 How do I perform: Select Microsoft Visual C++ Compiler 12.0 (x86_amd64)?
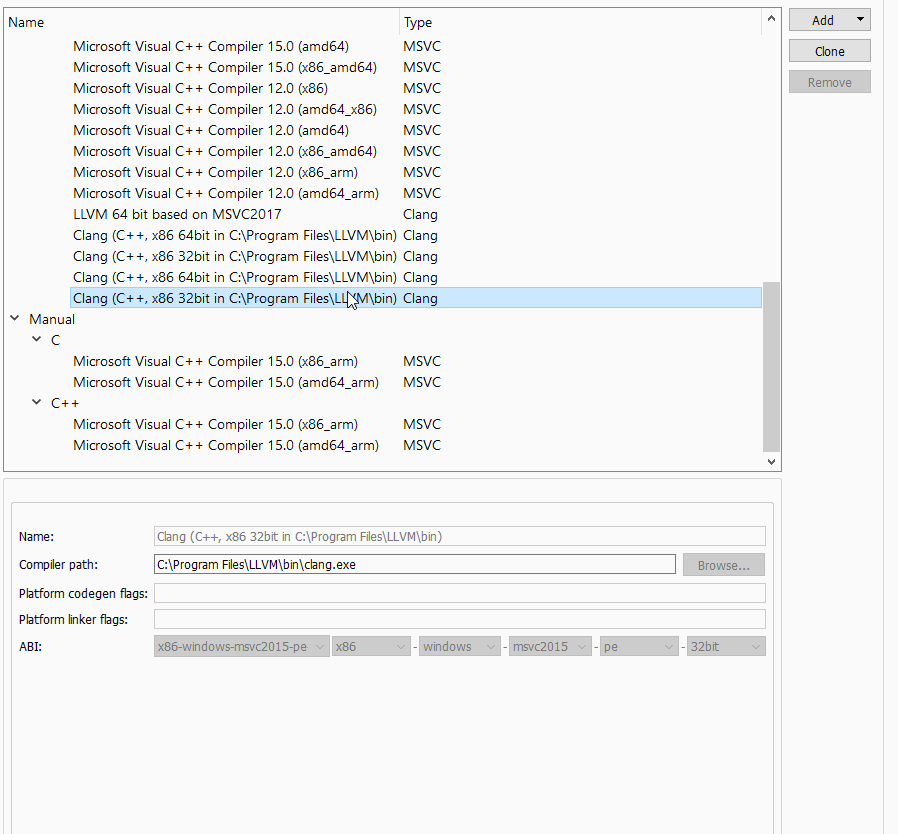pos(225,151)
